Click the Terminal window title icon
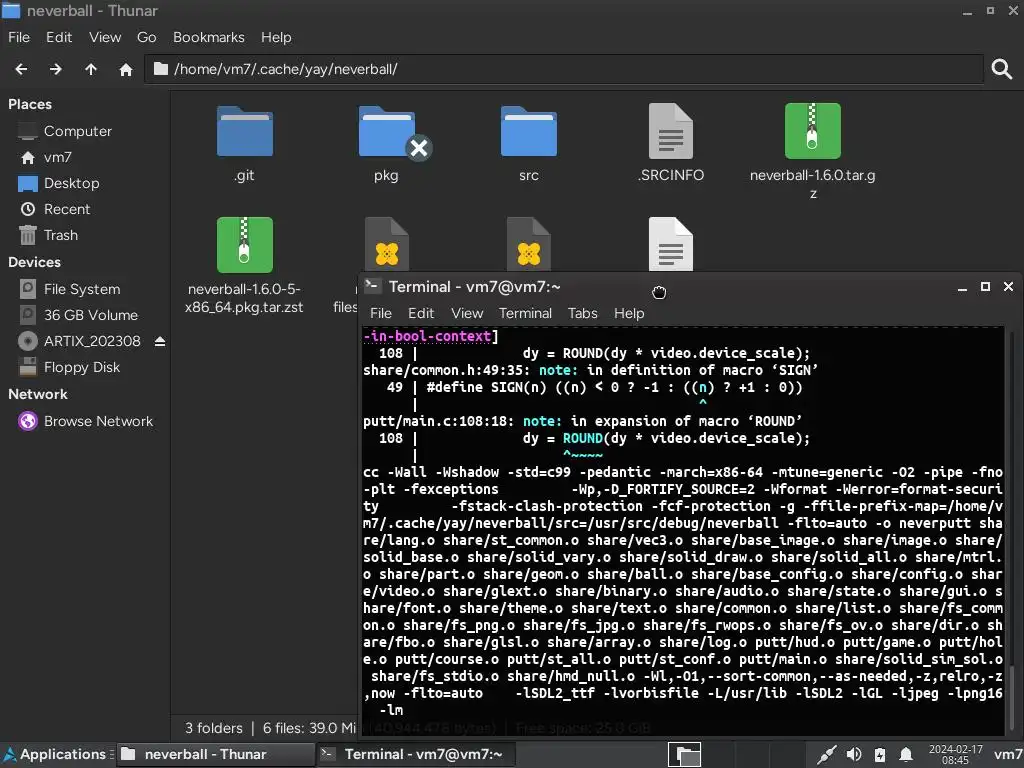This screenshot has height=768, width=1024. click(x=372, y=285)
